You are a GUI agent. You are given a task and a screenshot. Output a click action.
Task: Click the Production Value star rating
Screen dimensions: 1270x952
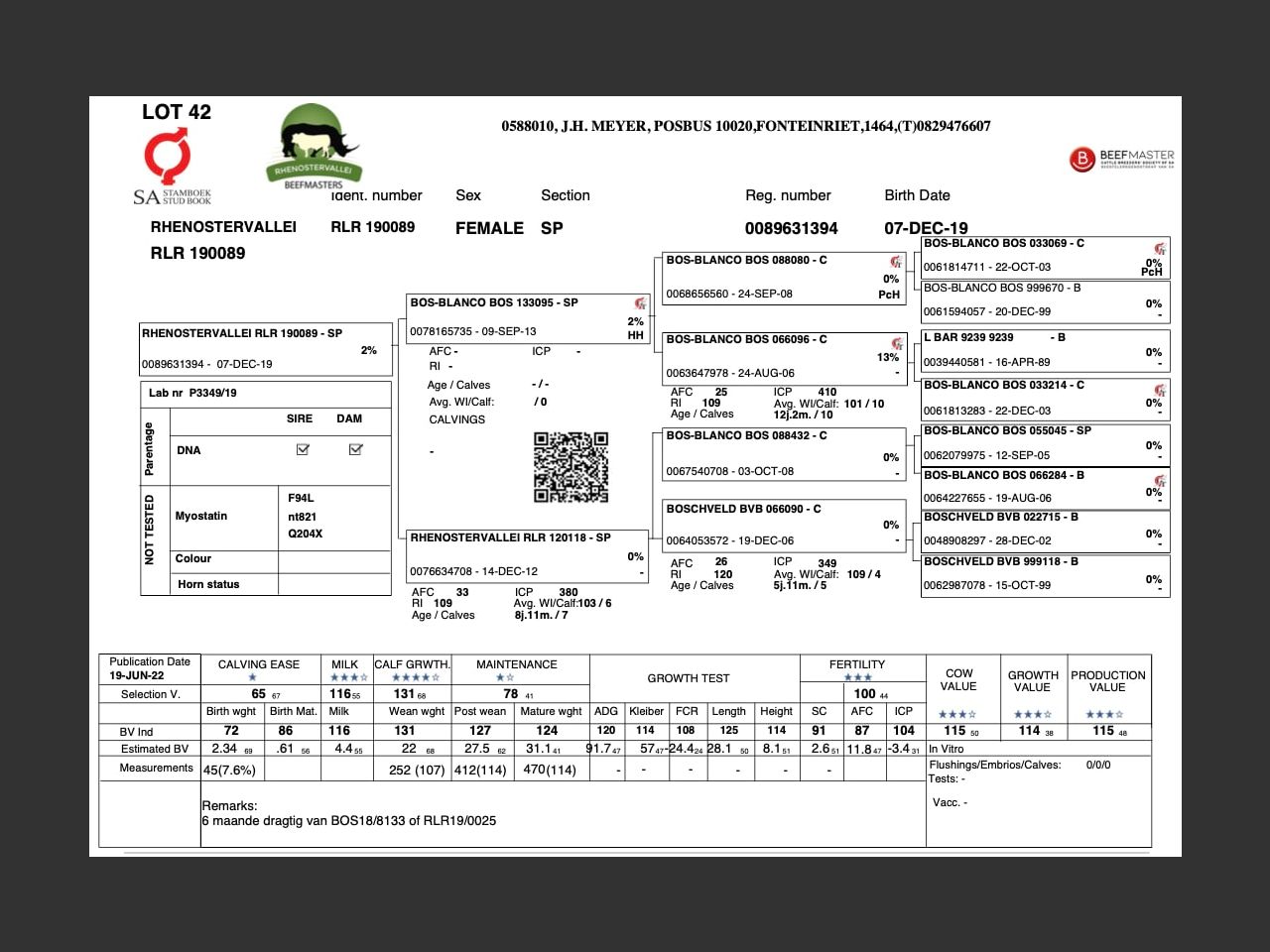1104,714
